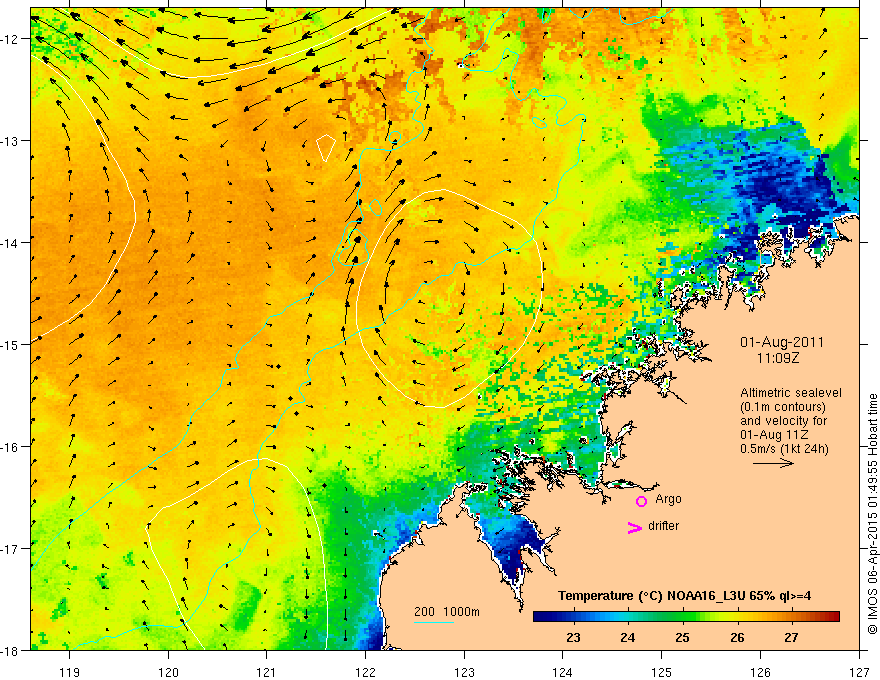Click the cyan bathymetry legend line
880x680 pixels.
point(433,622)
